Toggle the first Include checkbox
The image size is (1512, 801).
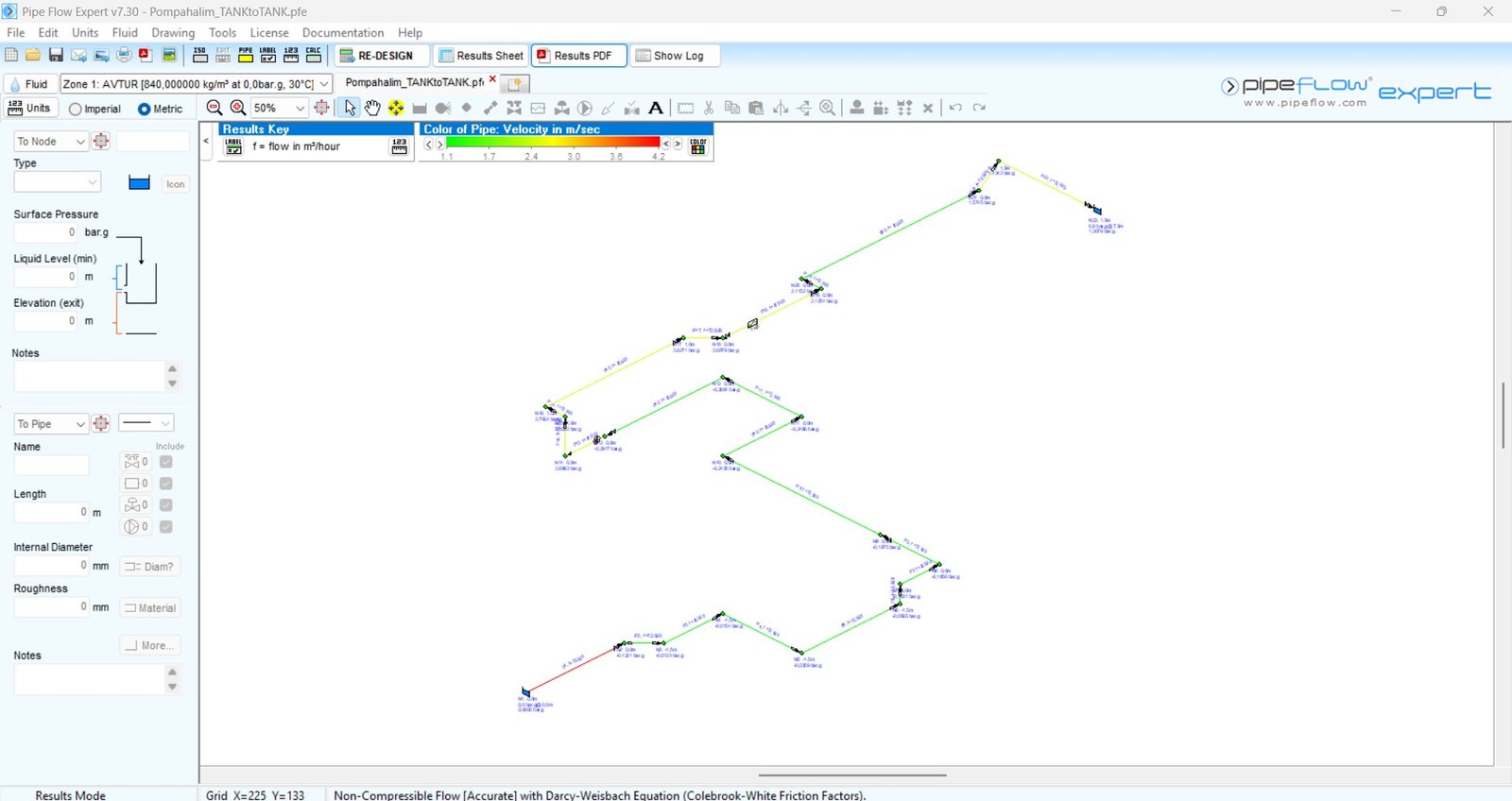click(166, 462)
